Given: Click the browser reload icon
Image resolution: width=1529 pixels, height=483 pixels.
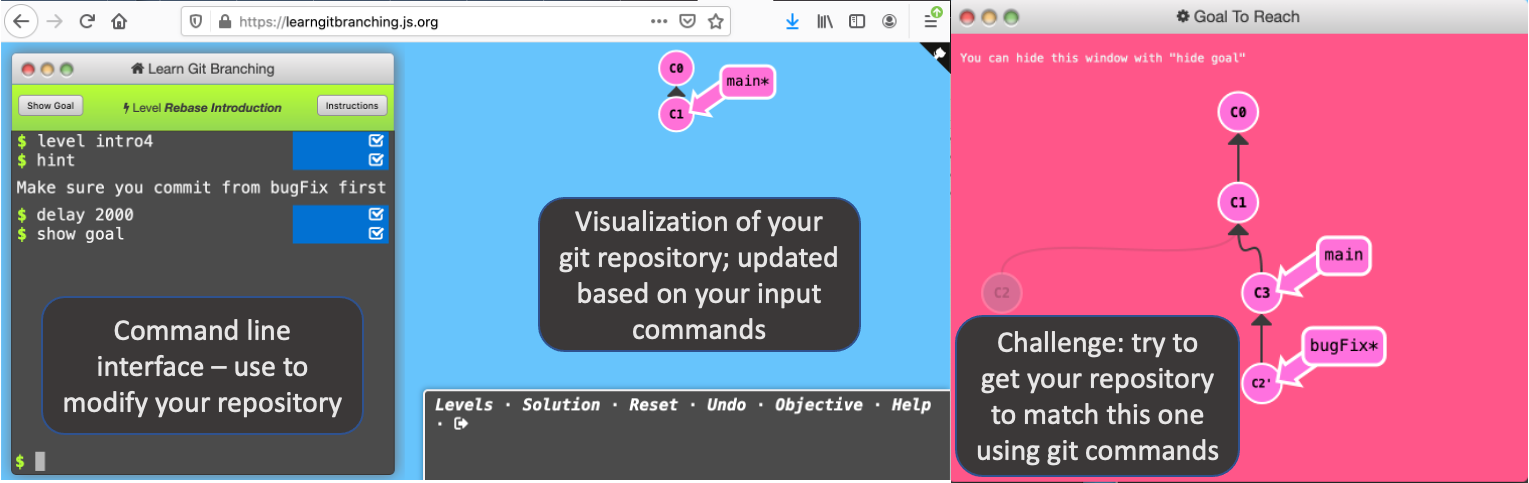Looking at the screenshot, I should point(87,21).
